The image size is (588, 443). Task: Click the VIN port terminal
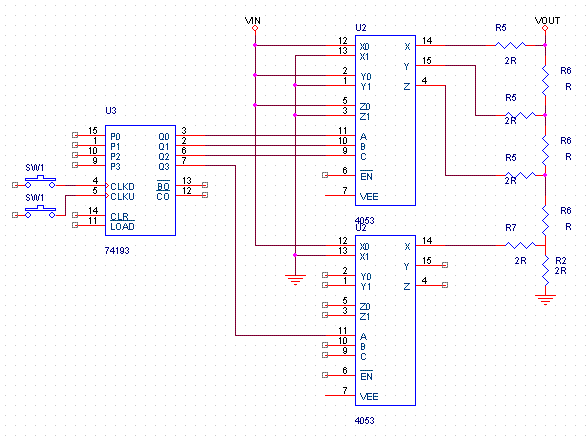pos(255,28)
